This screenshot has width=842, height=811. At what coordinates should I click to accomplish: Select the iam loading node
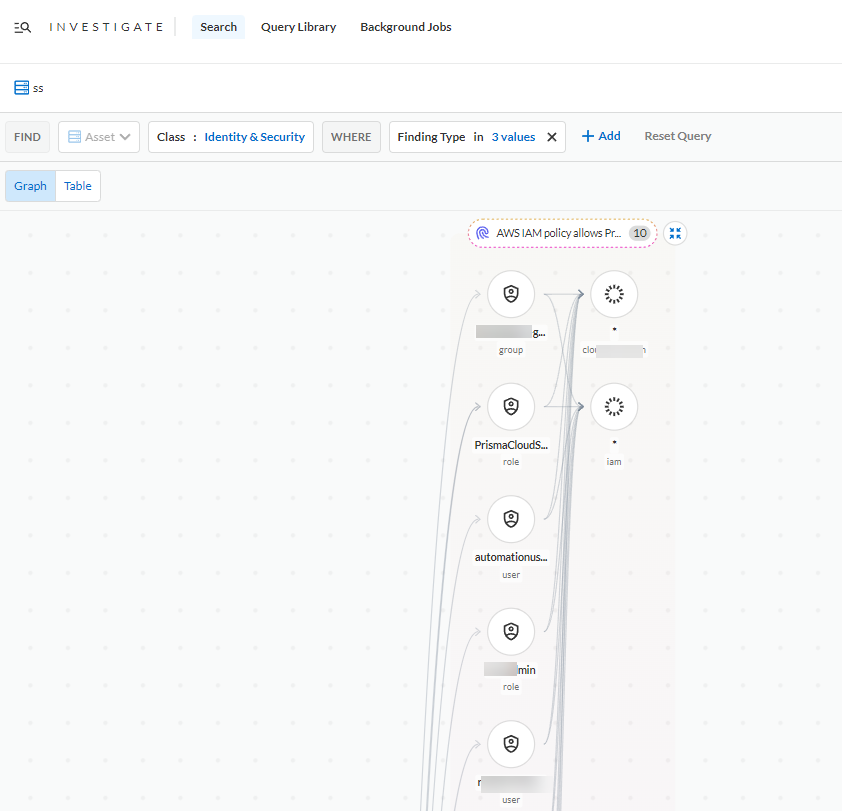point(614,407)
